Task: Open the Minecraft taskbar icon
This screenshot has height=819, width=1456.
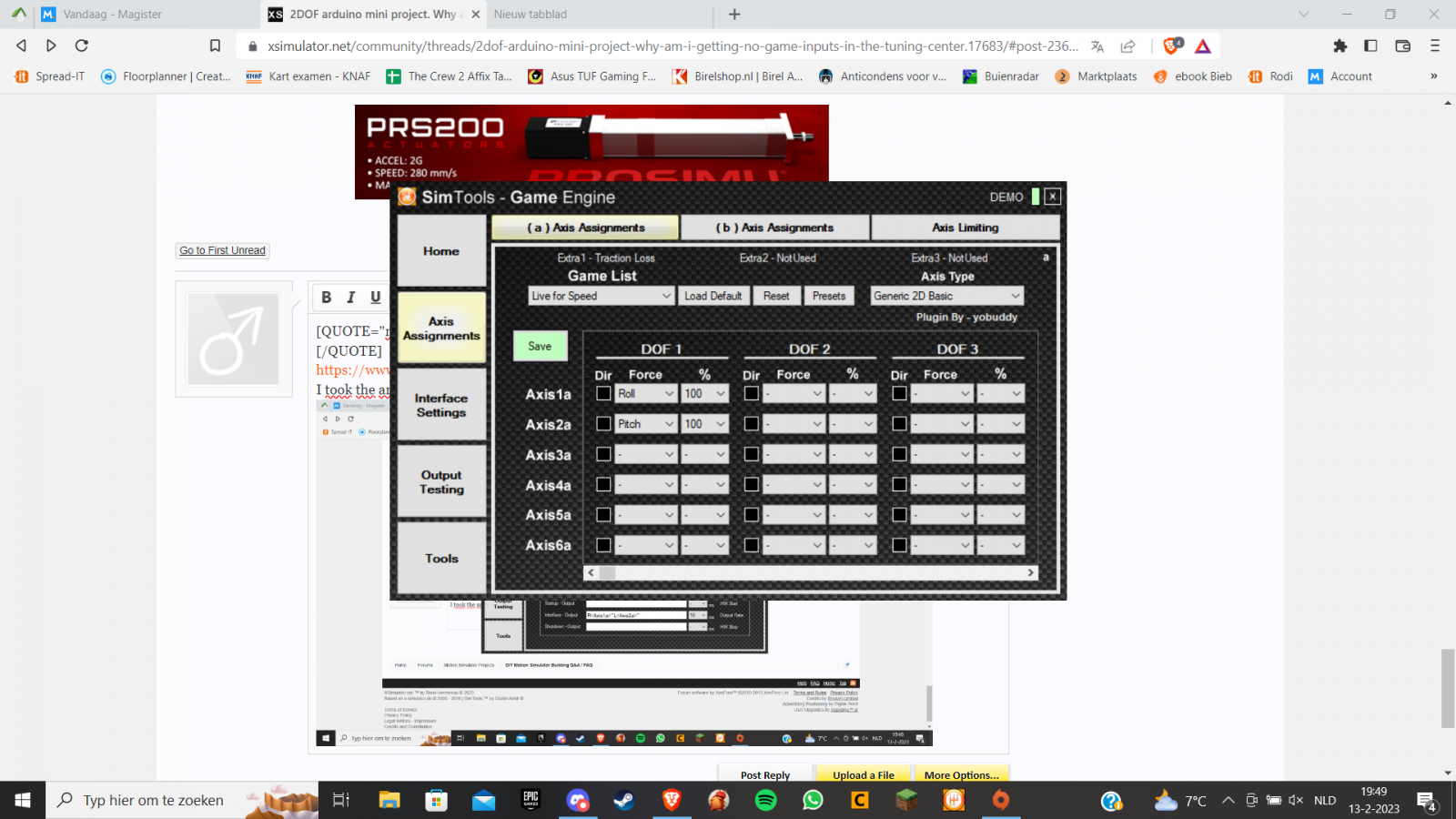Action: coord(906,800)
